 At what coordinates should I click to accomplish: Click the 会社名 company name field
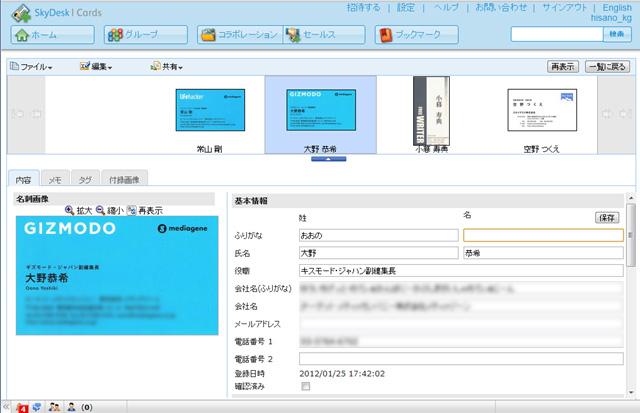[461, 306]
